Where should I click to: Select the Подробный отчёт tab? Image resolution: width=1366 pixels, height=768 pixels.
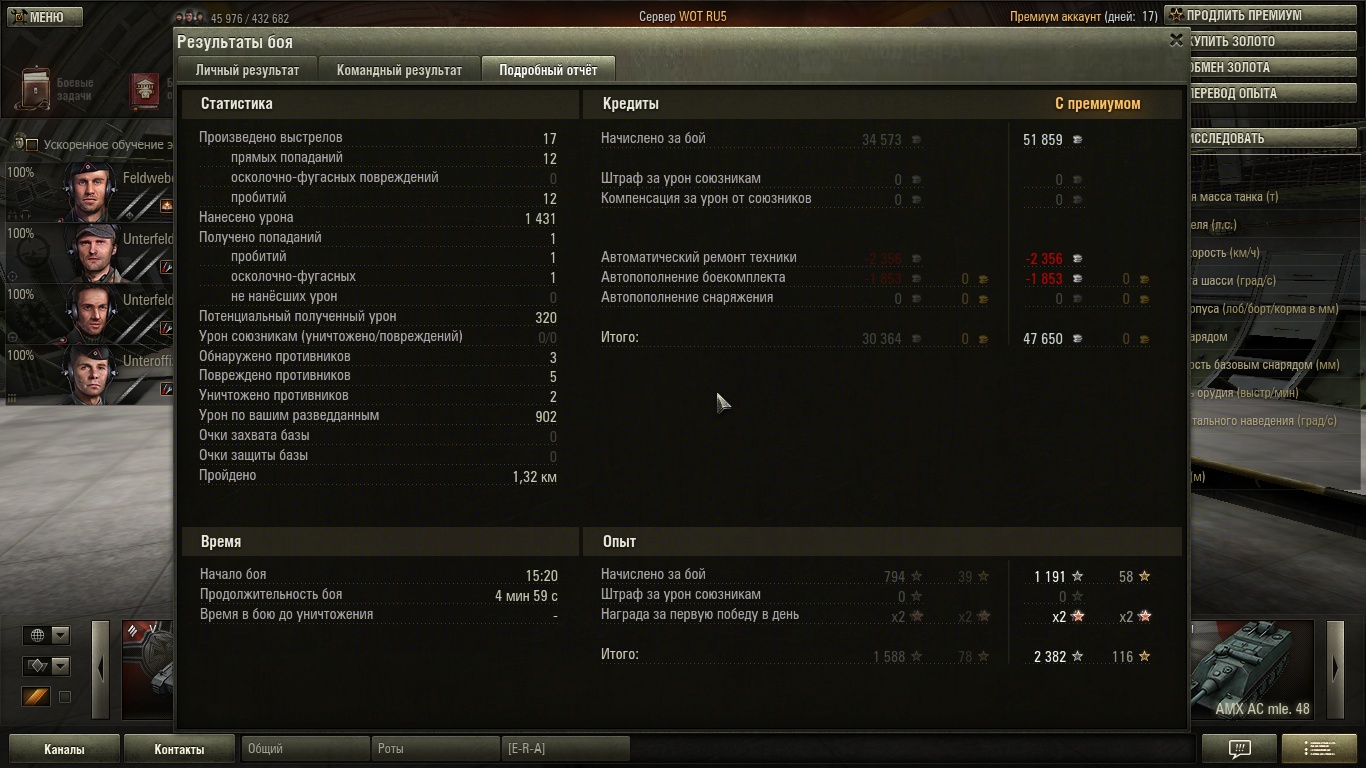[x=548, y=70]
